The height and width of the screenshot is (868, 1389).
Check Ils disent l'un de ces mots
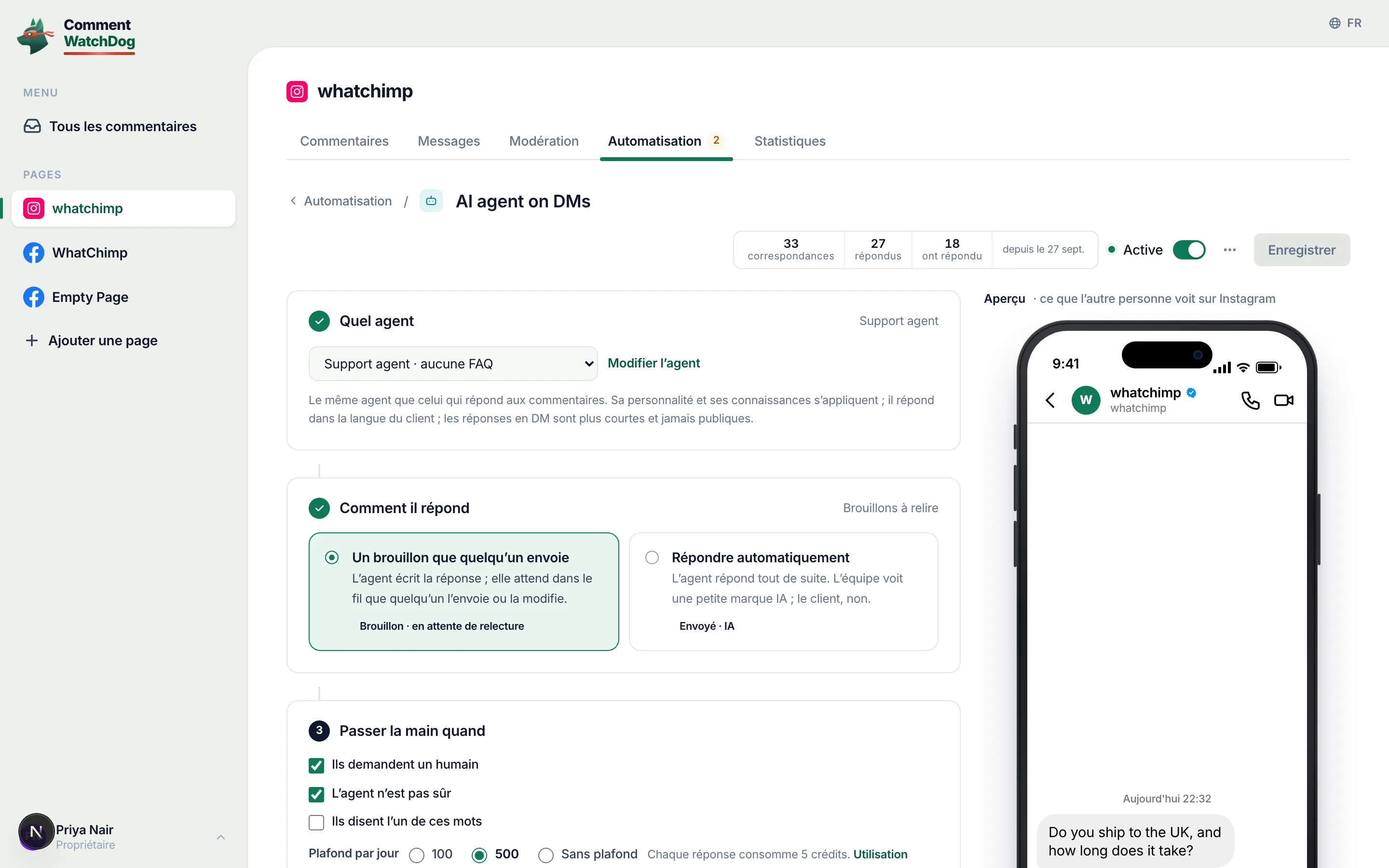pyautogui.click(x=316, y=822)
